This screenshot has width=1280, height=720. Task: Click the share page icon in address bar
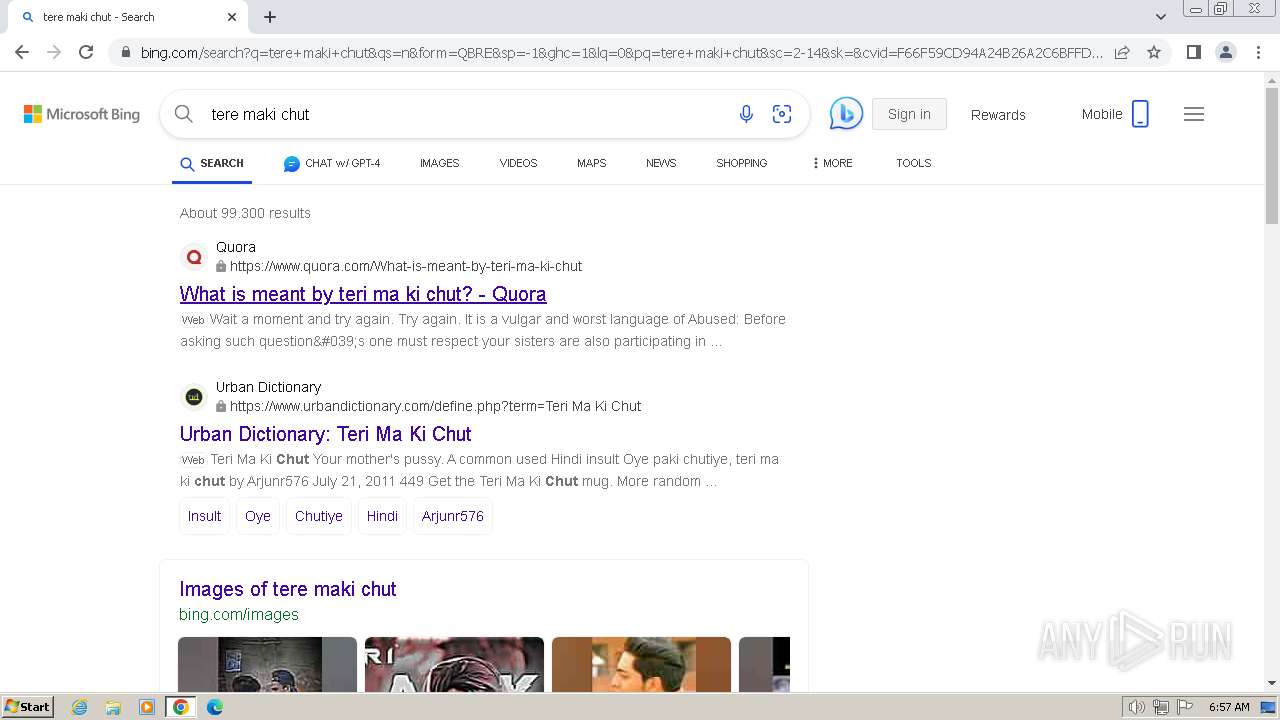1122,52
